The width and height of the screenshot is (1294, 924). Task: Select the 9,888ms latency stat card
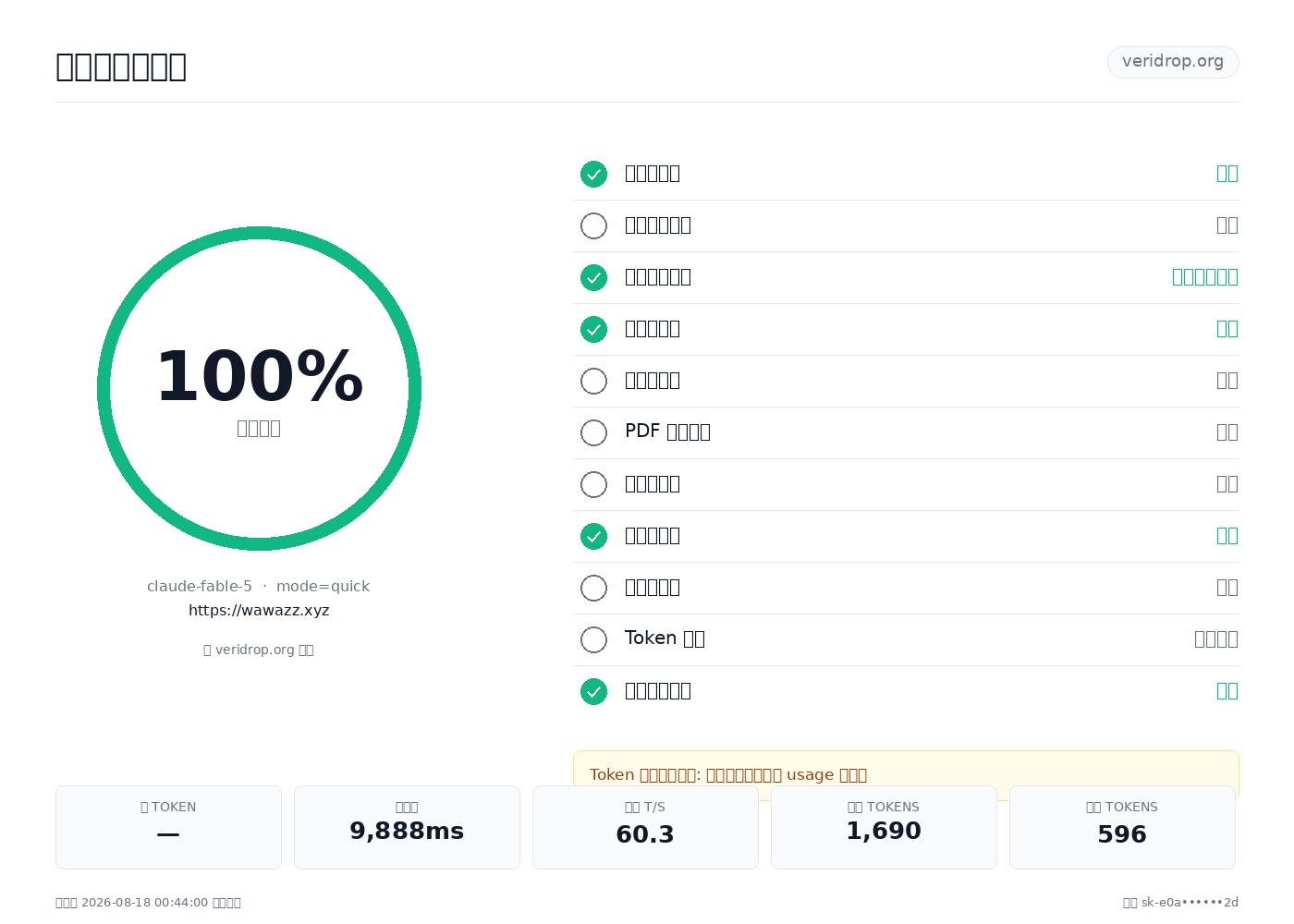tap(407, 827)
